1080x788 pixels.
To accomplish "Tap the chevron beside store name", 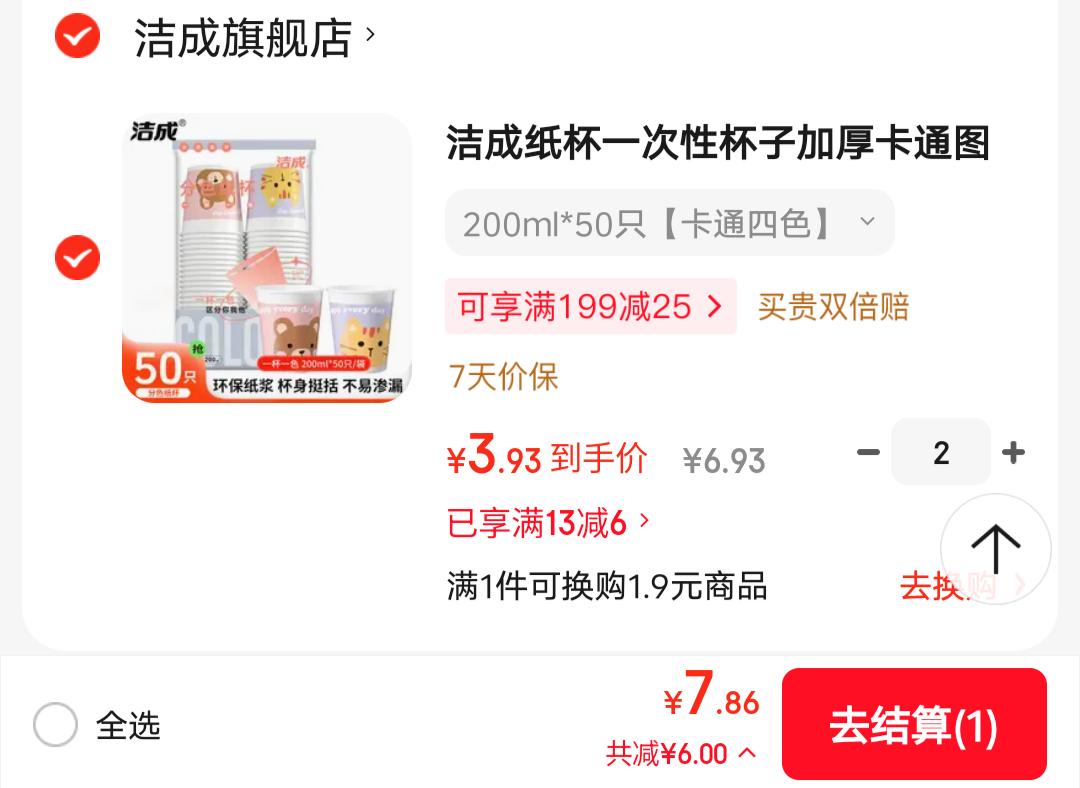I will click(x=371, y=34).
